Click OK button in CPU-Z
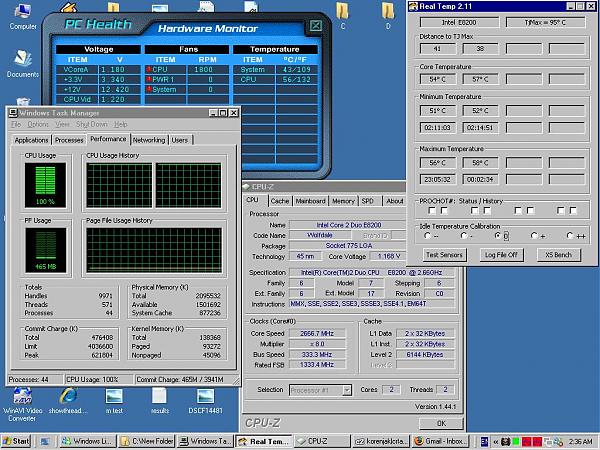Viewport: 600px width, 450px height. (x=441, y=423)
